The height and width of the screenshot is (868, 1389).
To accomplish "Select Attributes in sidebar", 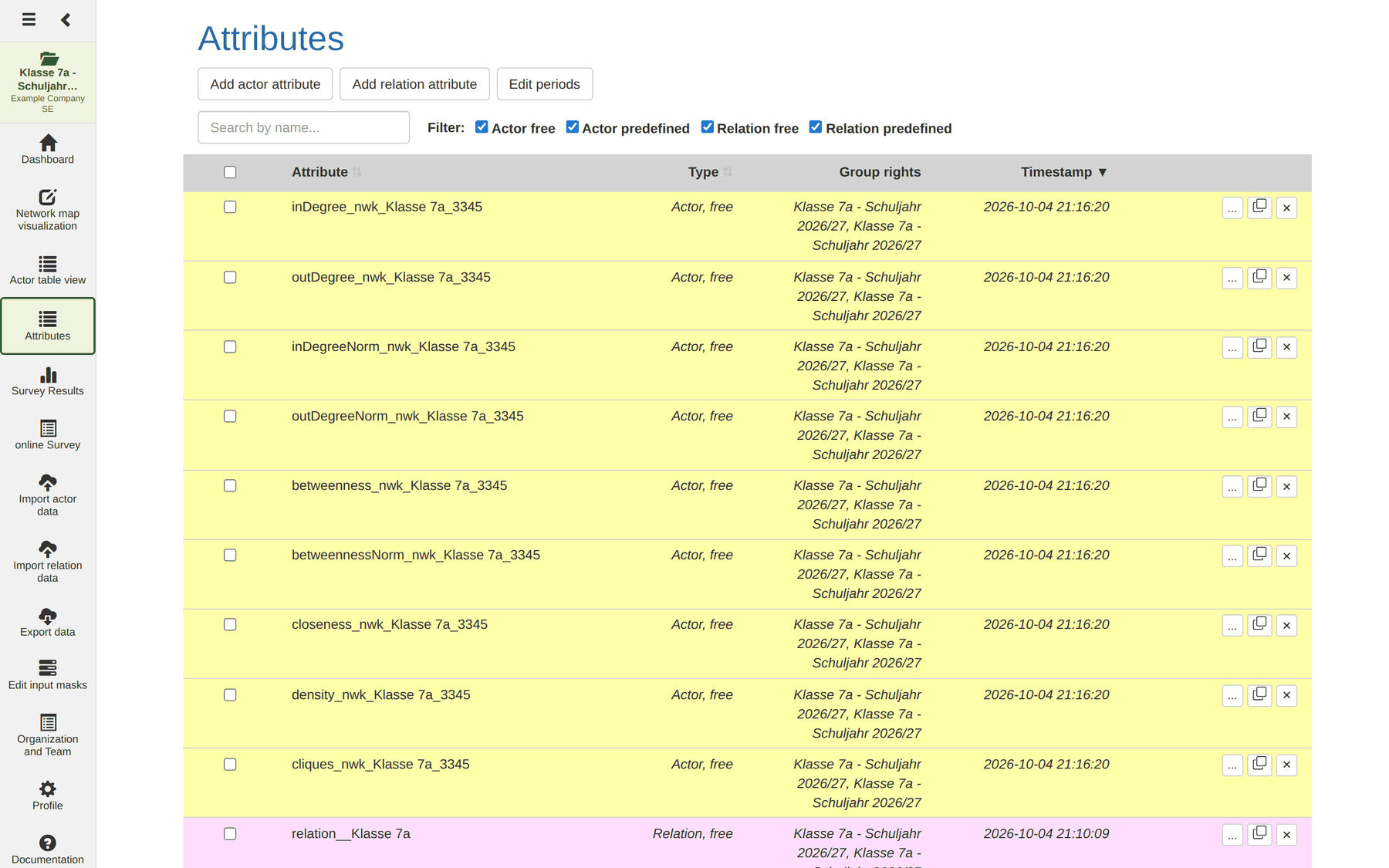I will pos(48,326).
